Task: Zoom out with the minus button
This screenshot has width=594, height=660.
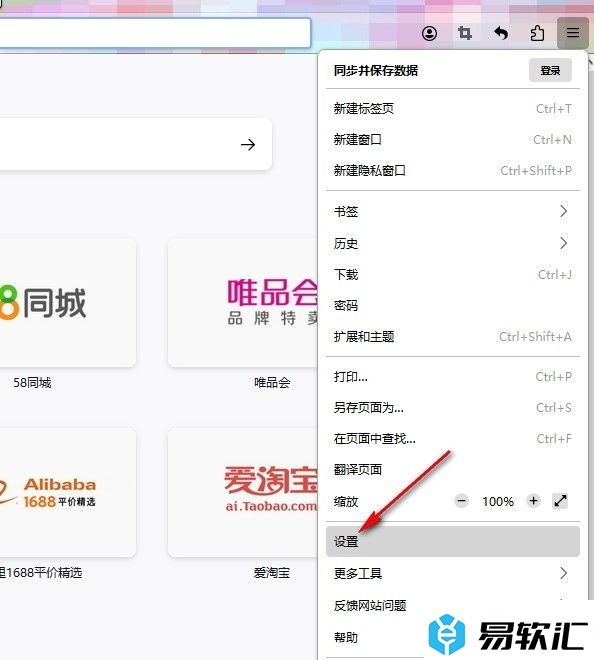Action: point(461,501)
